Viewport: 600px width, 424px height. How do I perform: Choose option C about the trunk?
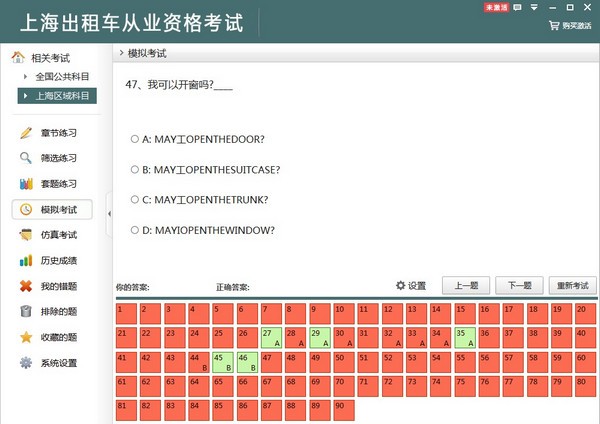coord(135,199)
